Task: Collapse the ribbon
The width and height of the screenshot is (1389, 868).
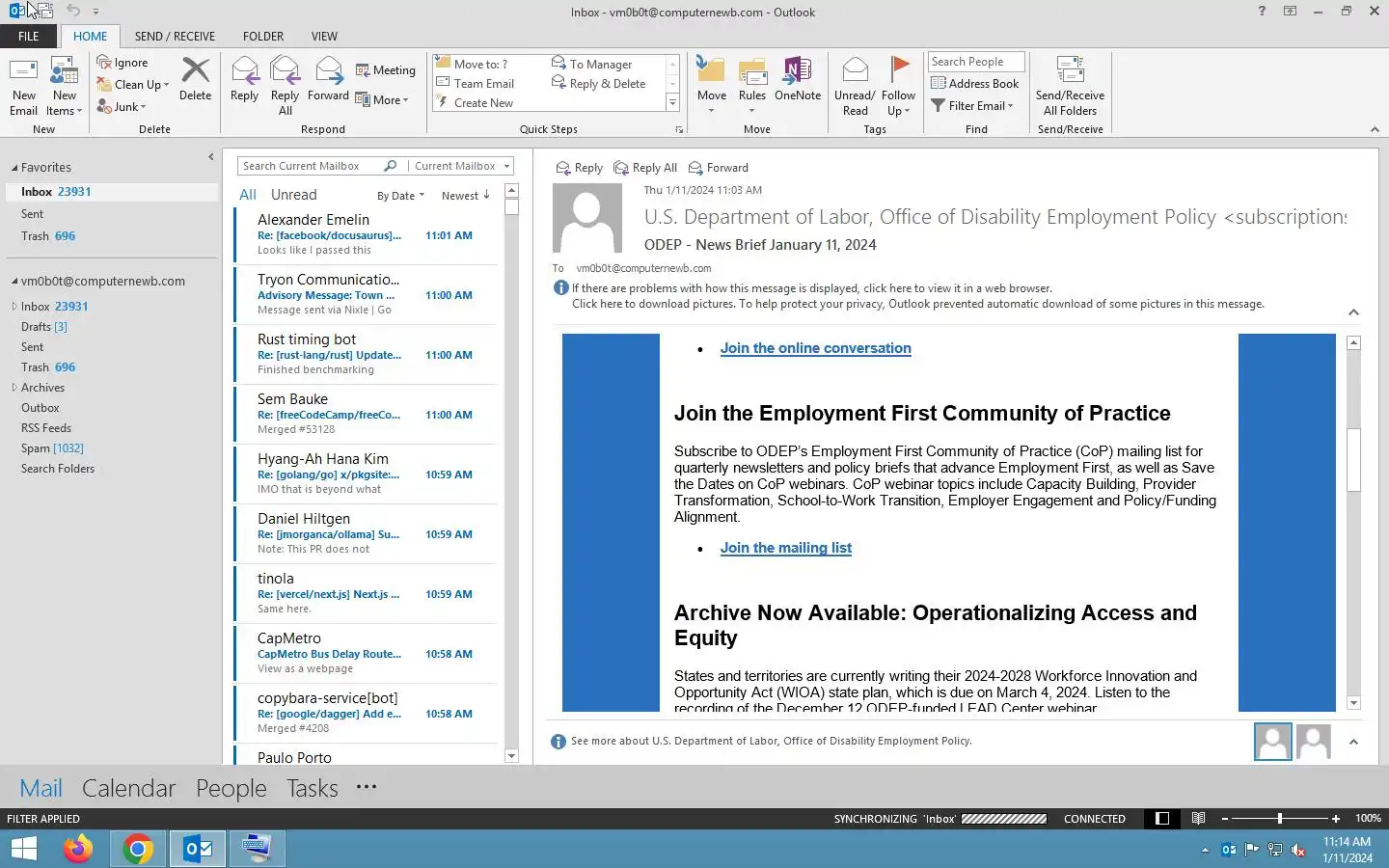Action: pos(1375,129)
